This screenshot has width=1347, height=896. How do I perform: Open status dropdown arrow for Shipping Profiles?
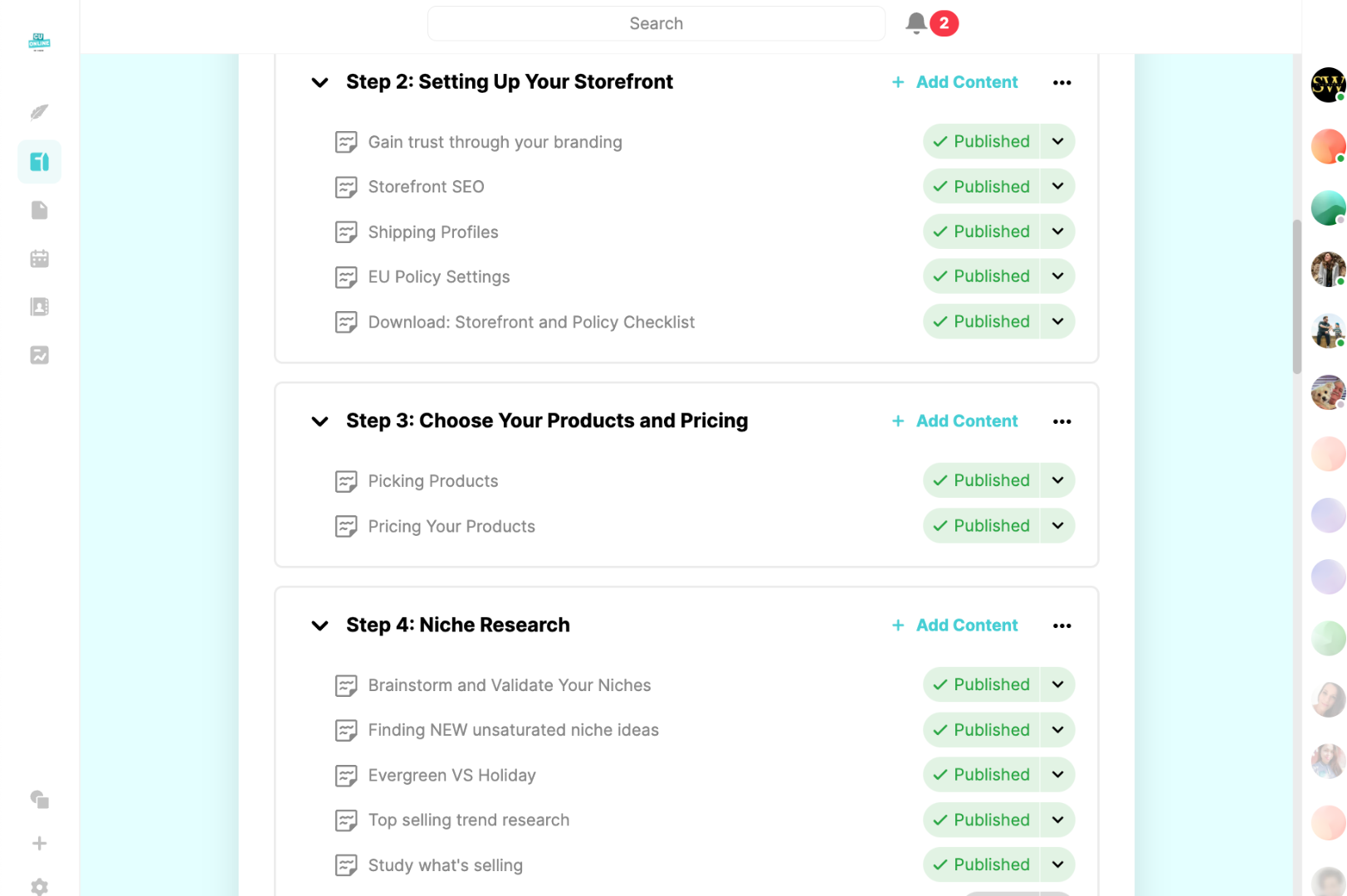pos(1057,231)
